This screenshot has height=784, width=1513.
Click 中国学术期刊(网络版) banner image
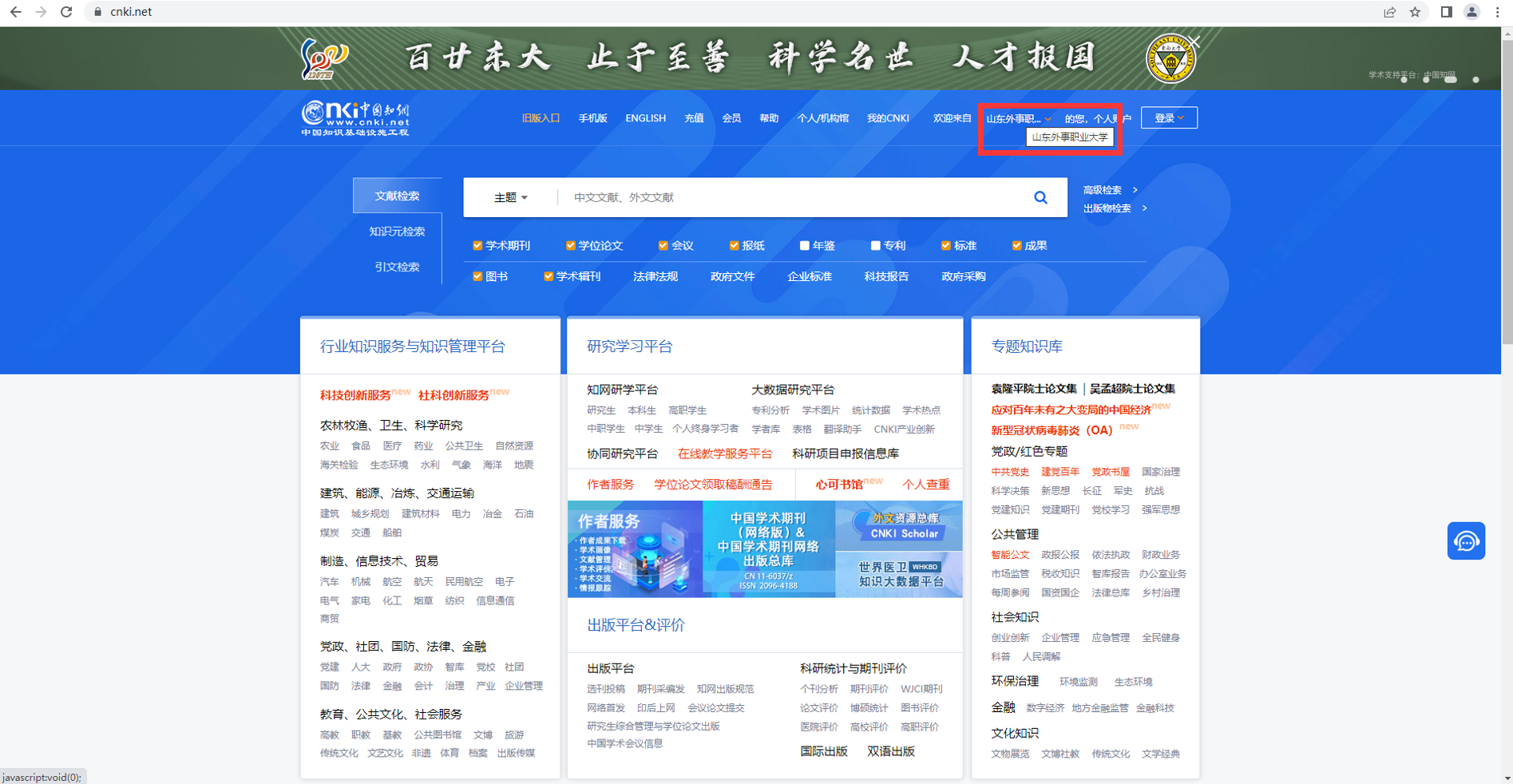coord(769,549)
